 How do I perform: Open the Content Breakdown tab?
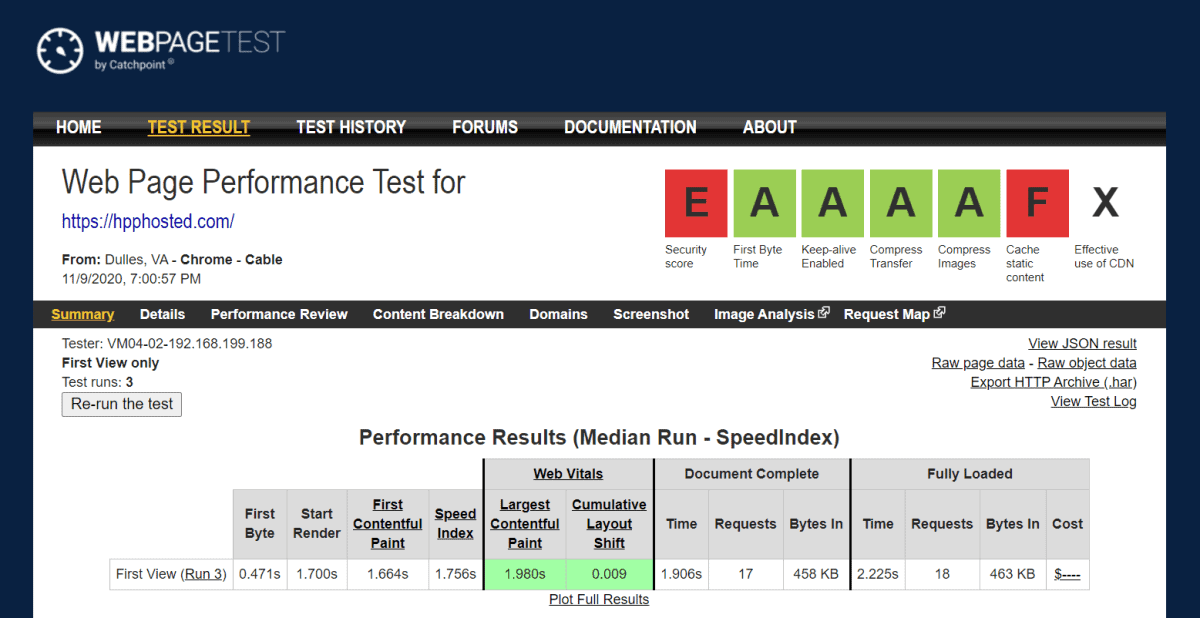(x=438, y=314)
